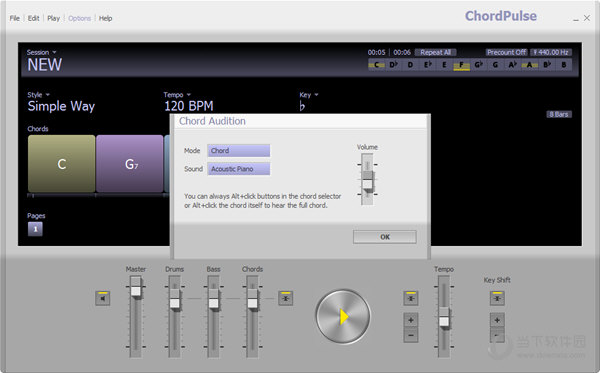
Task: Select the C chord block
Action: click(x=62, y=164)
